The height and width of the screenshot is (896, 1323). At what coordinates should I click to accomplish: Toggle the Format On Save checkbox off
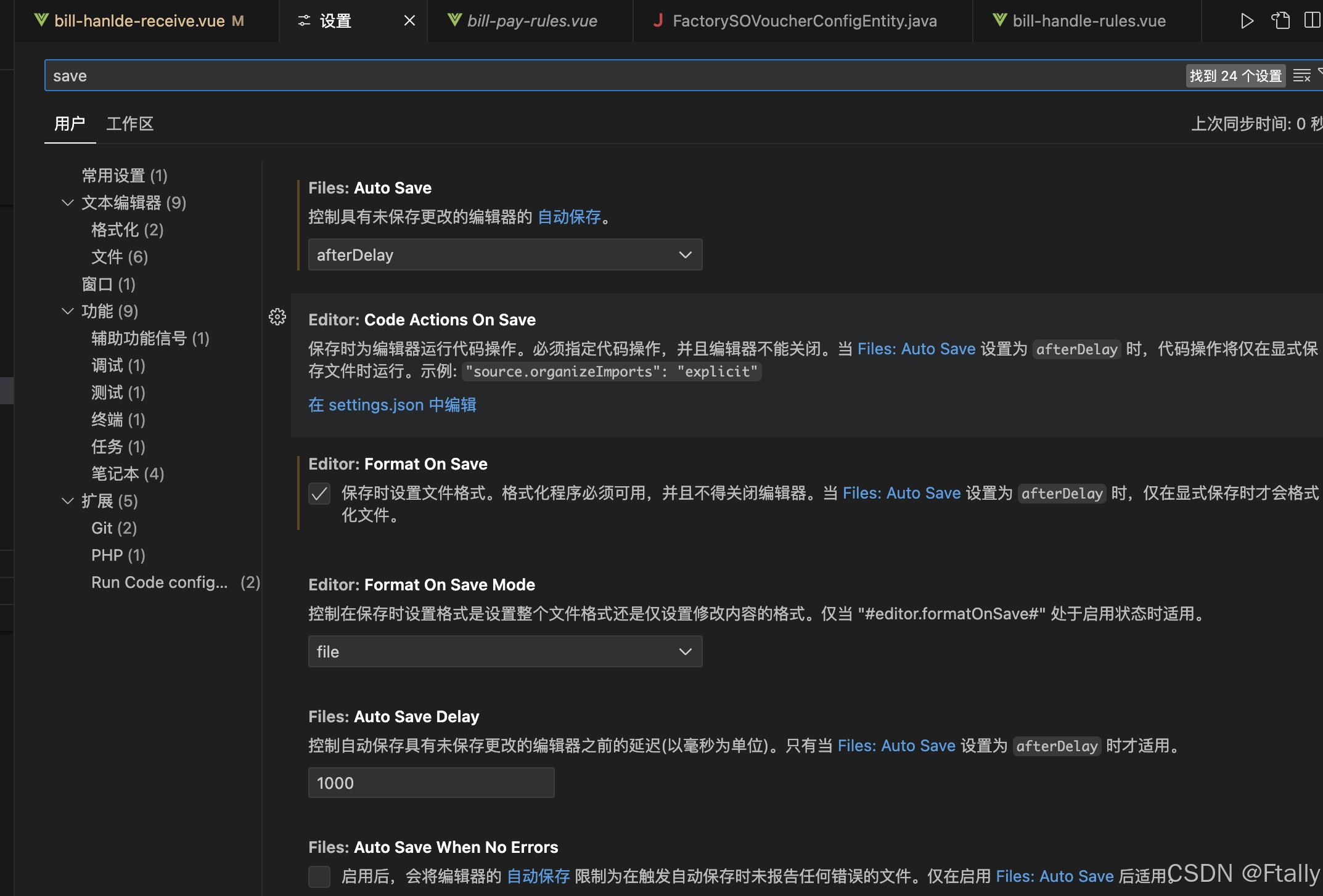pyautogui.click(x=319, y=493)
